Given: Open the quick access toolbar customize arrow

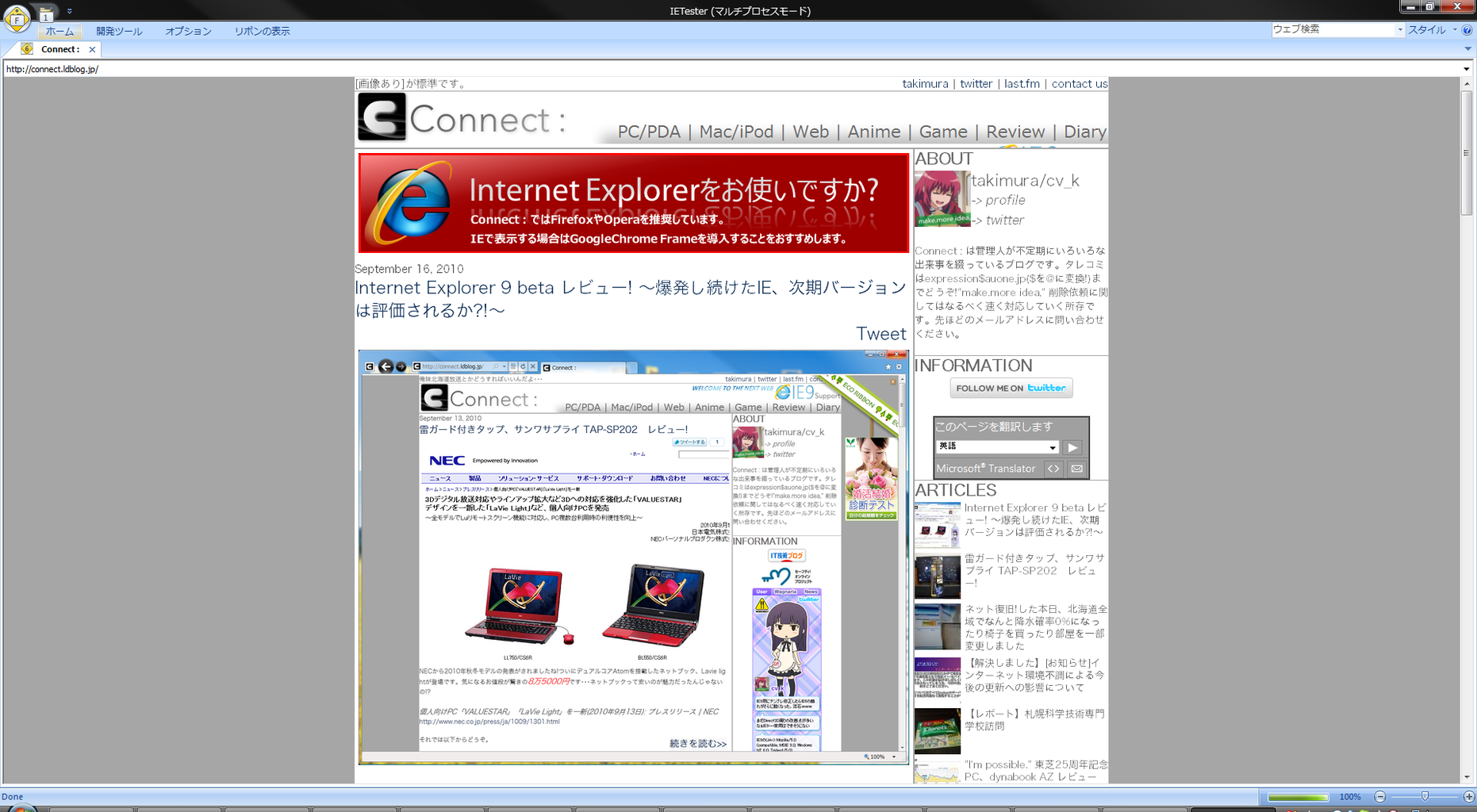Looking at the screenshot, I should click(x=69, y=11).
